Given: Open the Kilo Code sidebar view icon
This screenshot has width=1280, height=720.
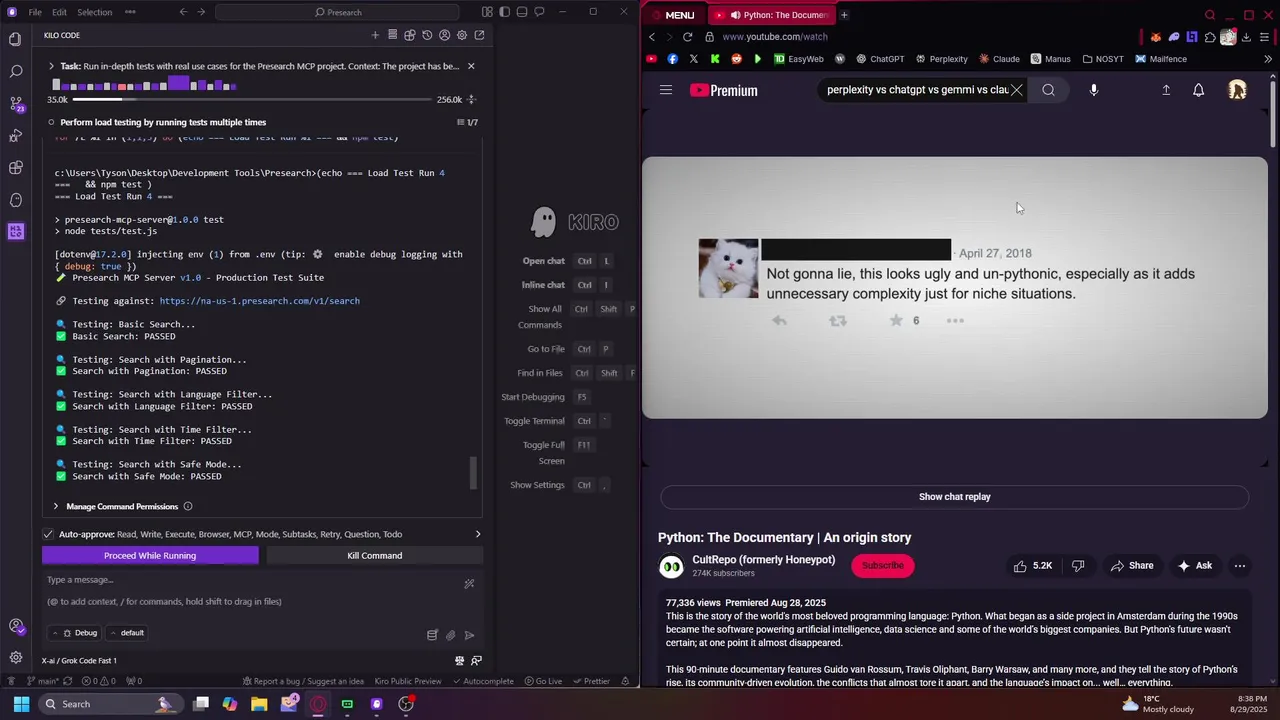Looking at the screenshot, I should click(15, 231).
